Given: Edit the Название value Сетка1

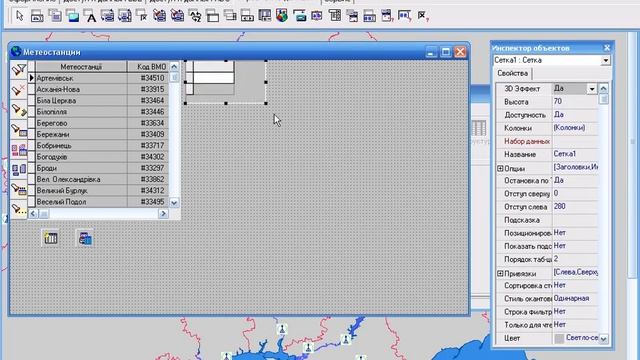Looking at the screenshot, I should [x=575, y=154].
